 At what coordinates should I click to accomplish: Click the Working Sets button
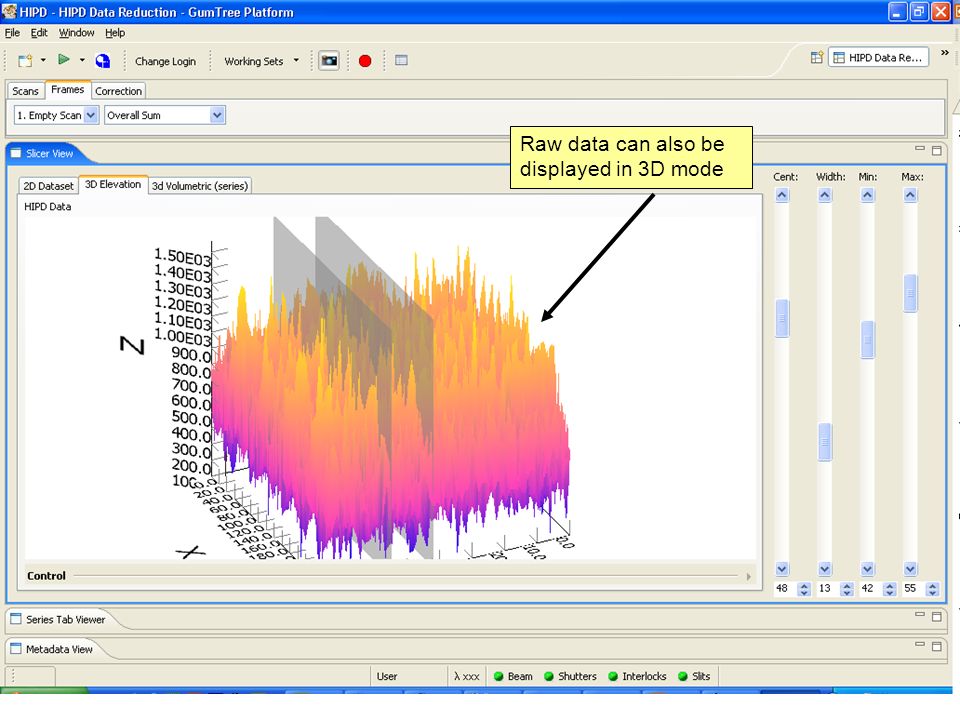[253, 61]
